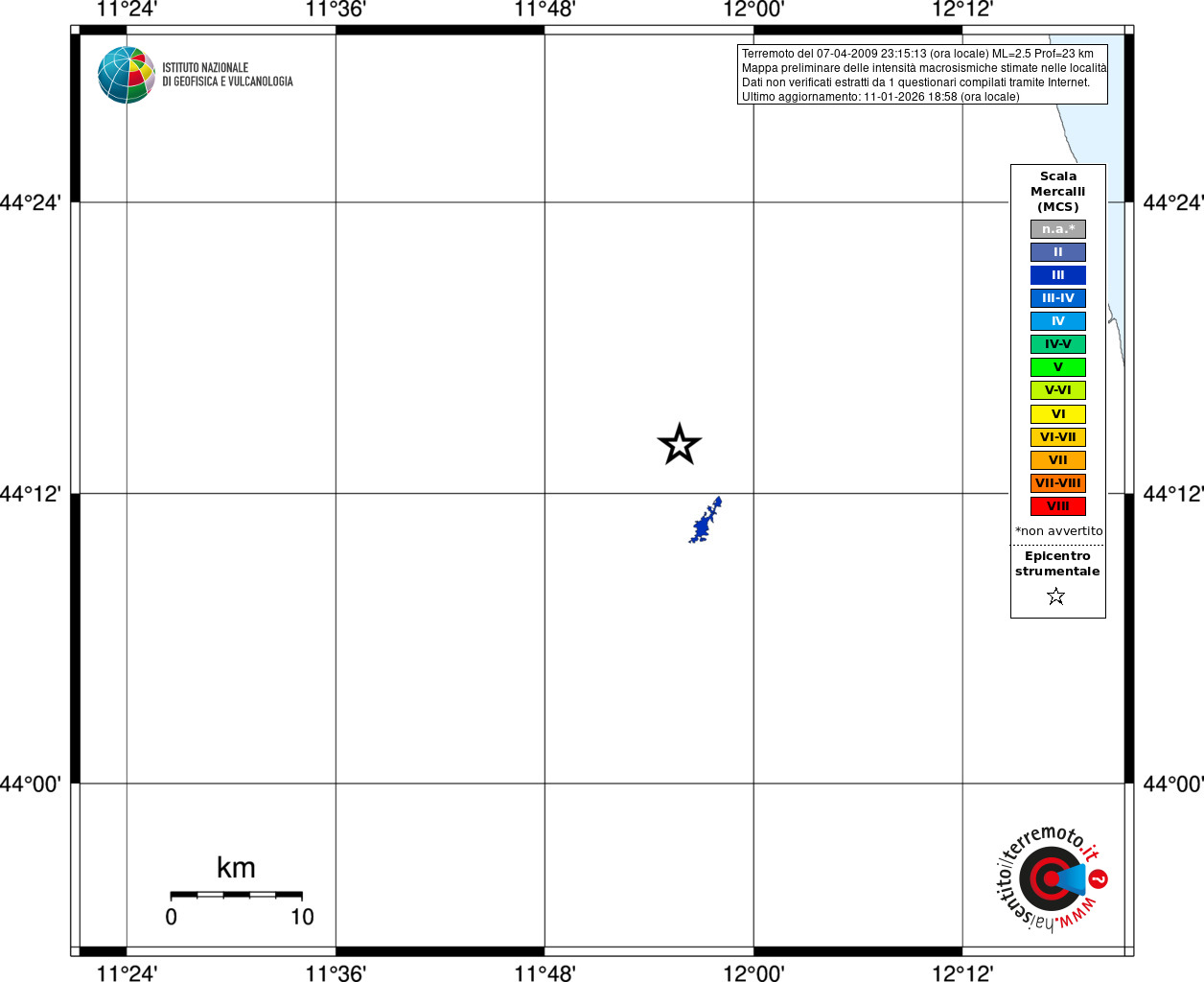Click the epicenter star on the map
Screen dimensions: 1204x982
click(x=680, y=444)
